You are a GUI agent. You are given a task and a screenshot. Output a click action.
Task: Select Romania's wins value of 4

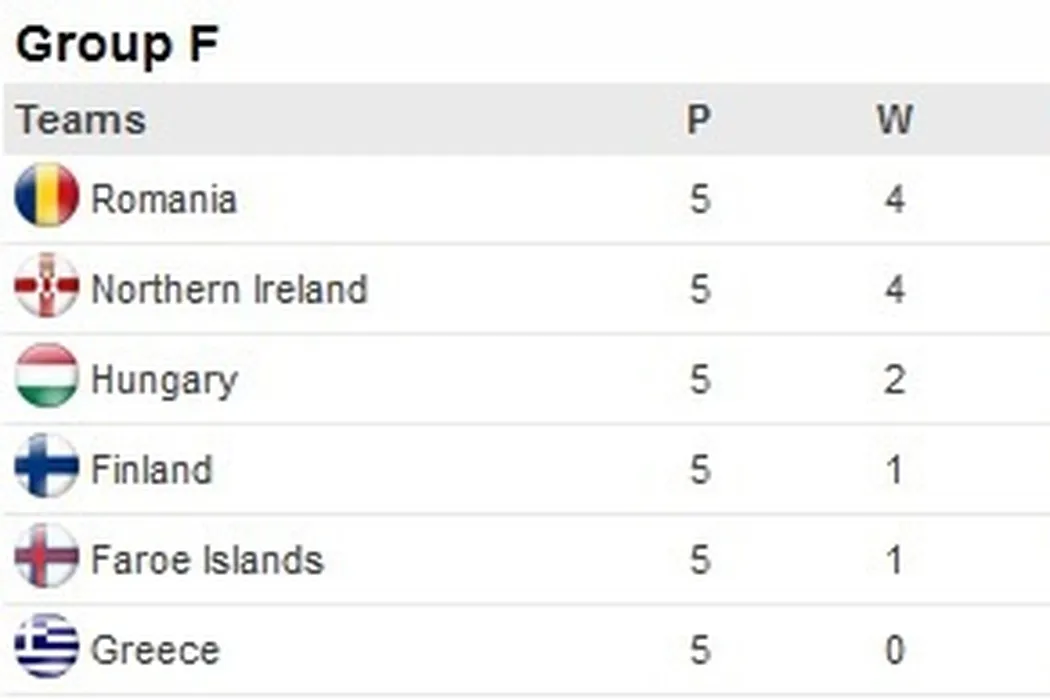click(x=894, y=199)
